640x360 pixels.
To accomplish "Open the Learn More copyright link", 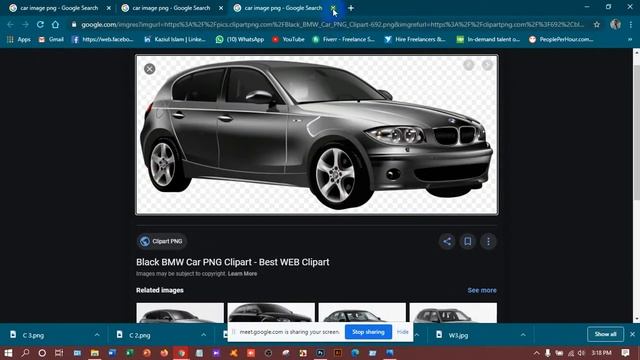I will click(242, 273).
